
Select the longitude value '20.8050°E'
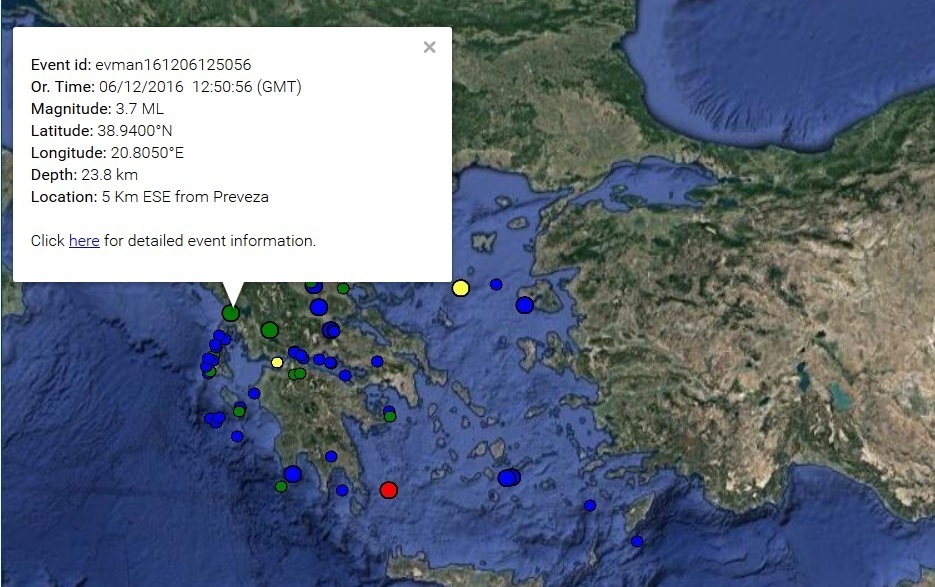point(147,153)
